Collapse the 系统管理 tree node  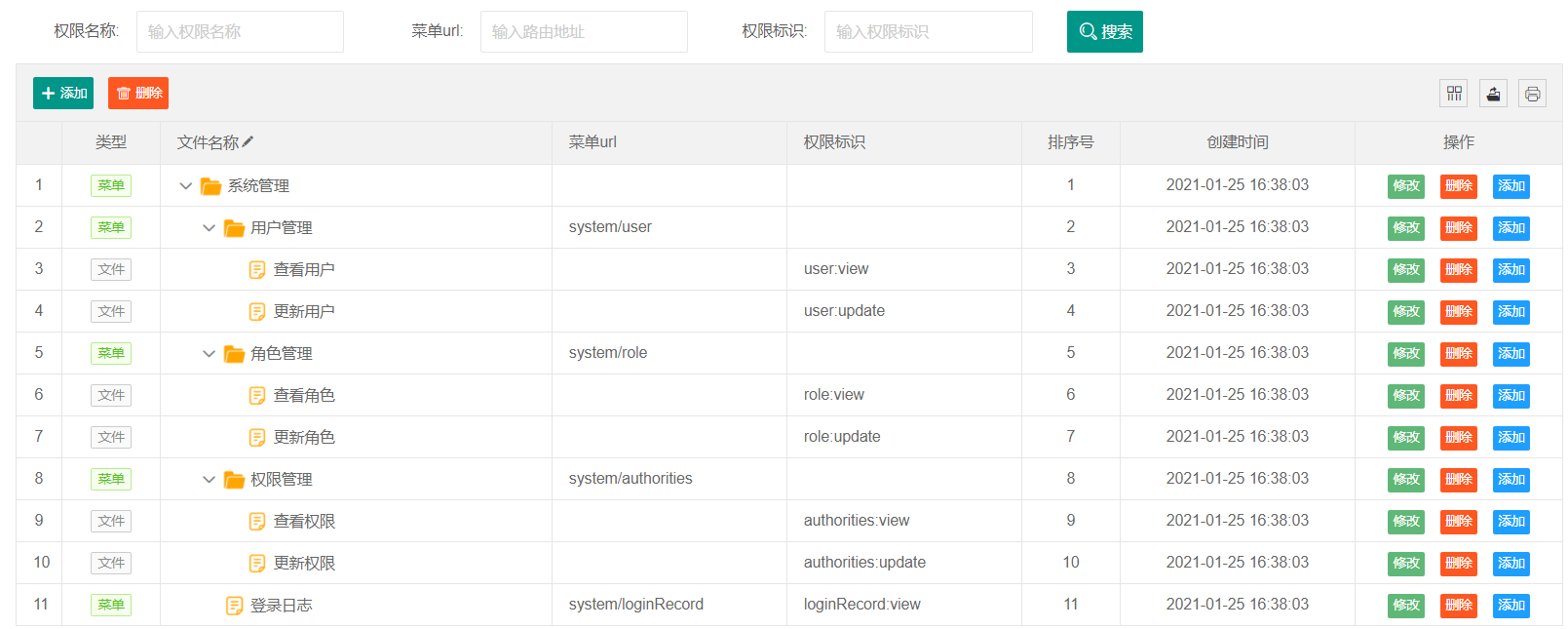pyautogui.click(x=185, y=186)
